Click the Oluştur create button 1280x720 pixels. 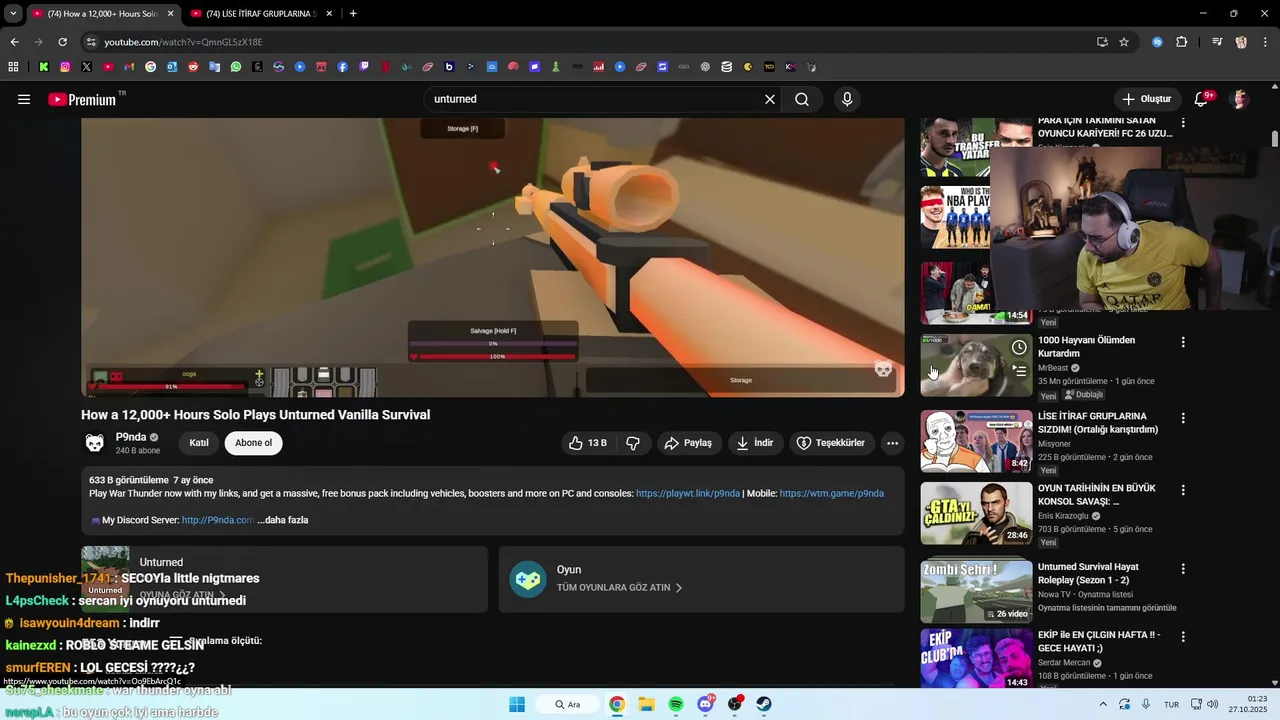click(x=1146, y=99)
